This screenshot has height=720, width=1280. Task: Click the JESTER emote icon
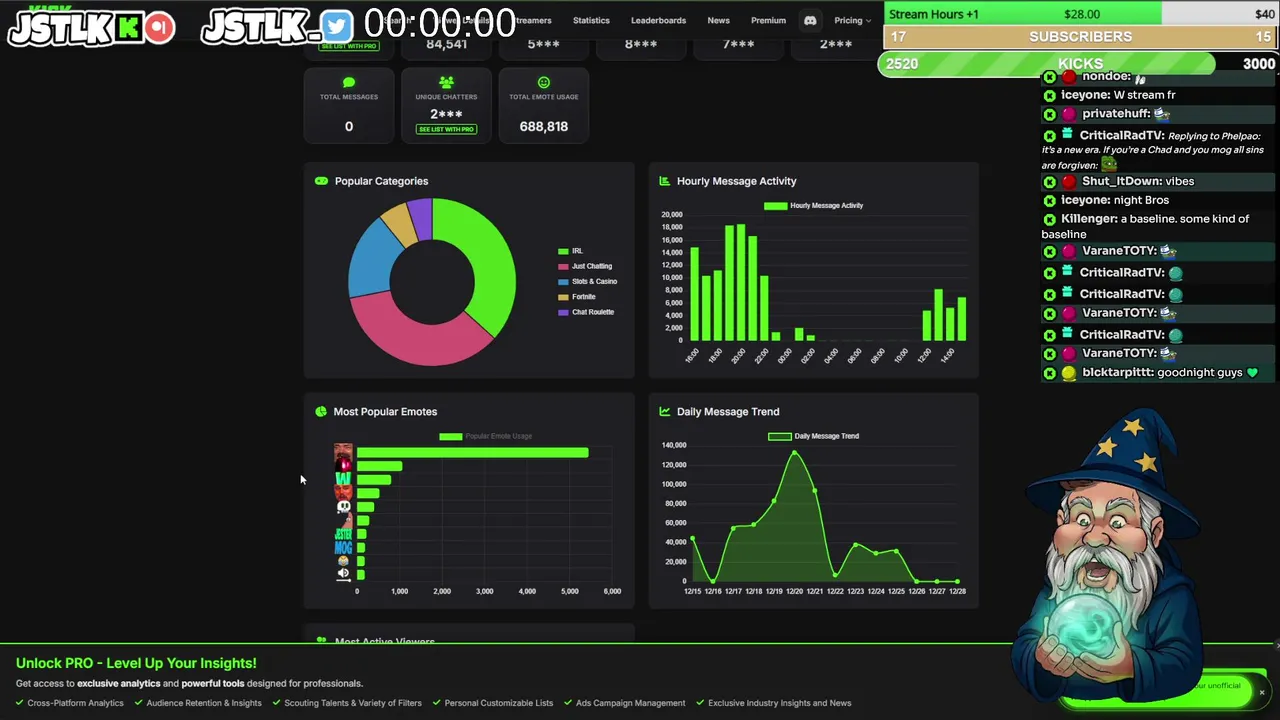pos(343,534)
